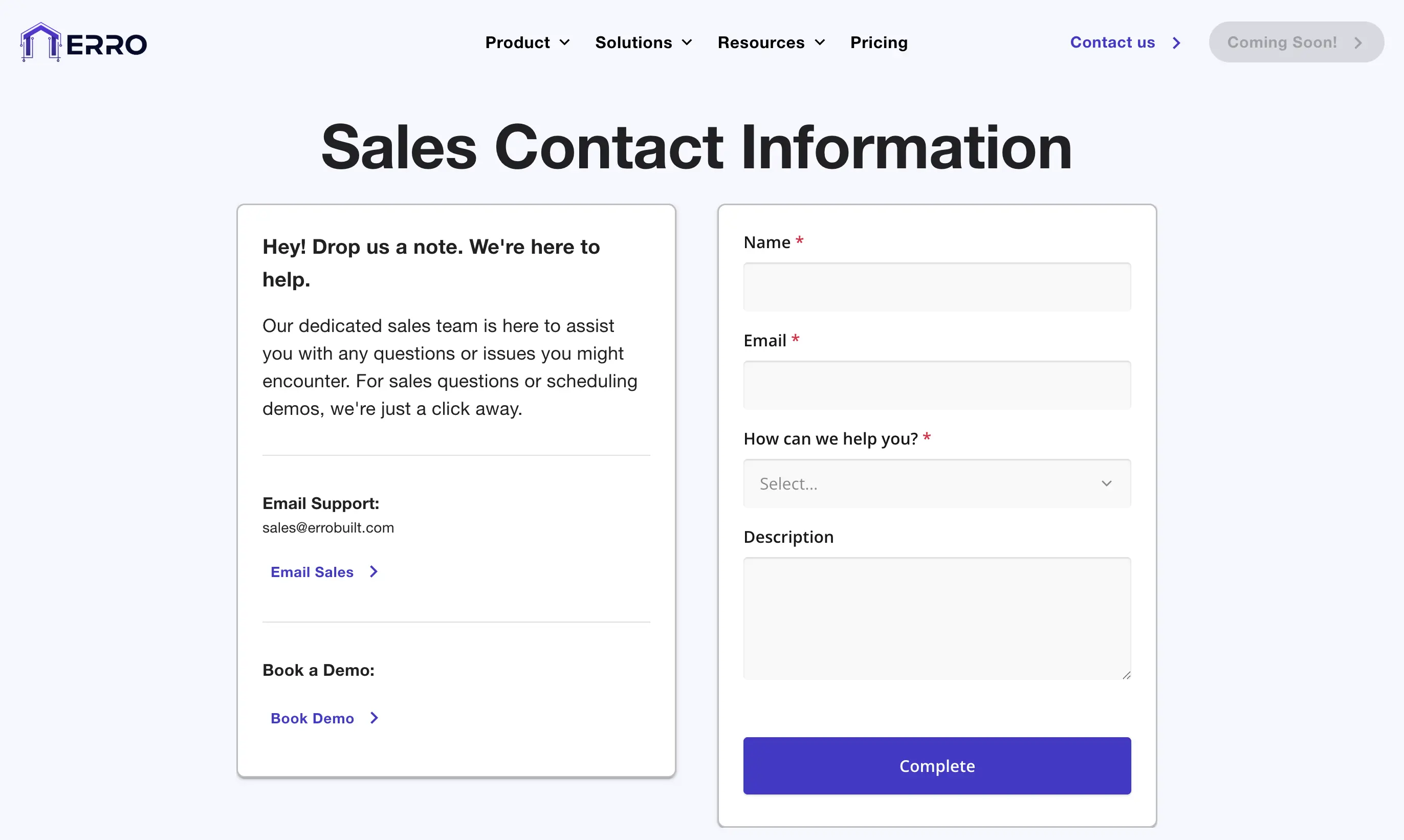Click the Book Demo link
Viewport: 1404px width, 840px height.
tap(312, 718)
